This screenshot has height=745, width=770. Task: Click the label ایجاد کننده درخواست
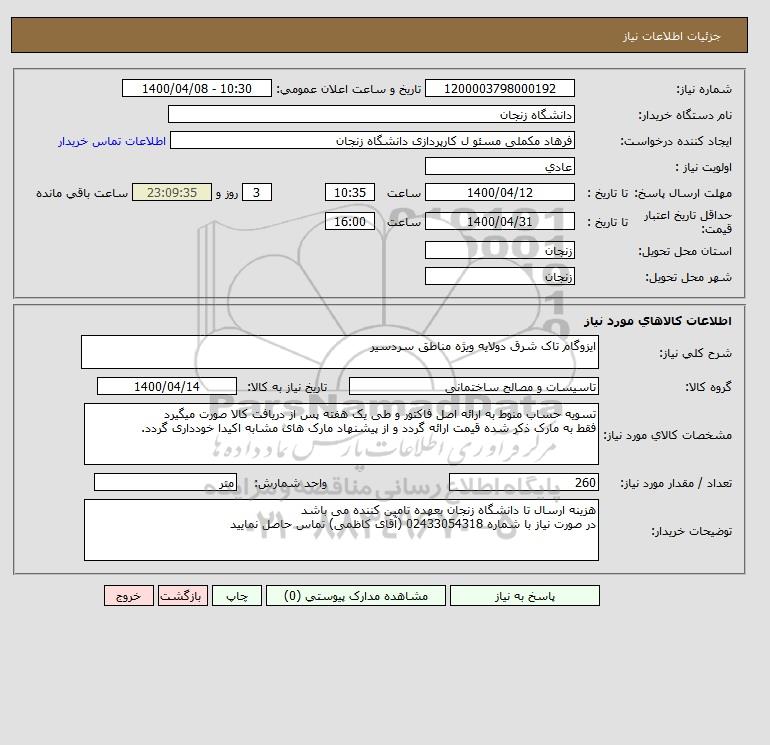[x=676, y=141]
